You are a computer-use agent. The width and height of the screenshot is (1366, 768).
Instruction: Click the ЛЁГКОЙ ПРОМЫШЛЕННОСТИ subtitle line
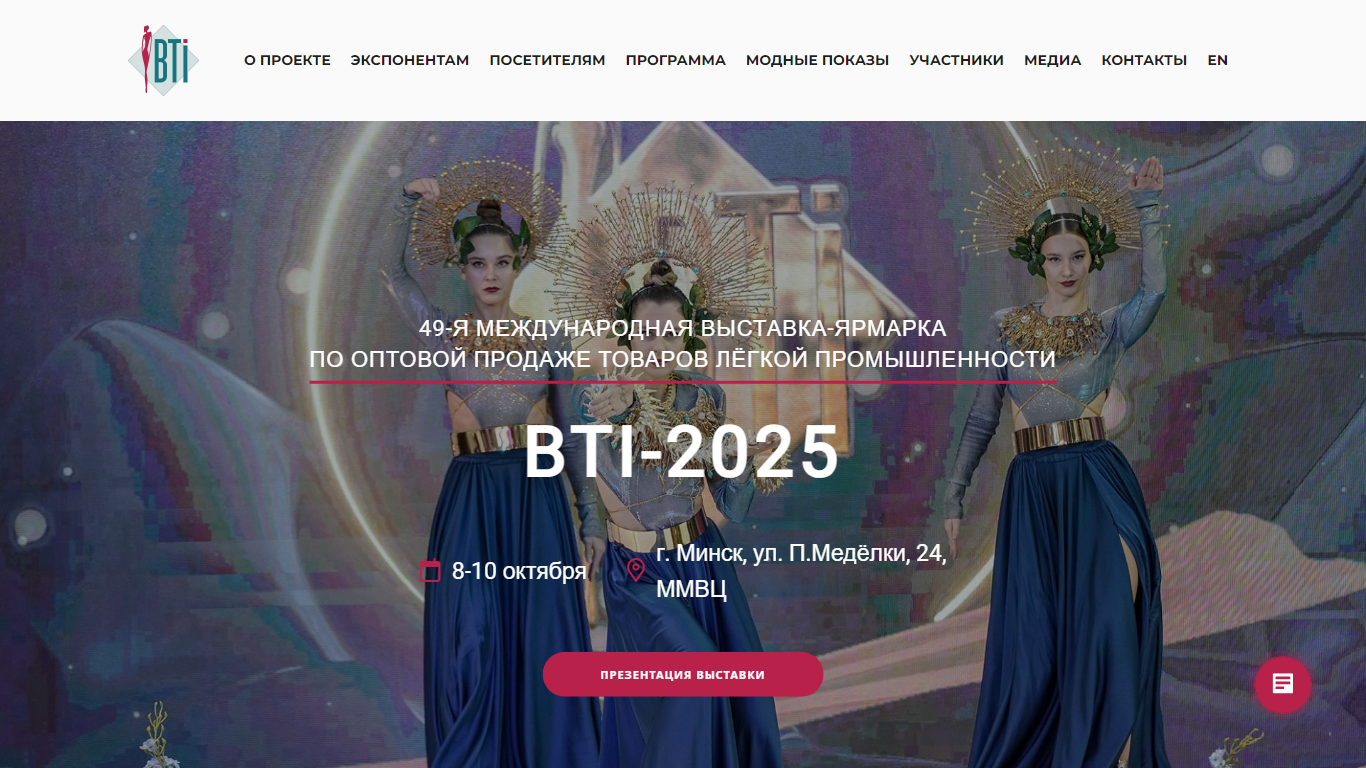(x=682, y=359)
